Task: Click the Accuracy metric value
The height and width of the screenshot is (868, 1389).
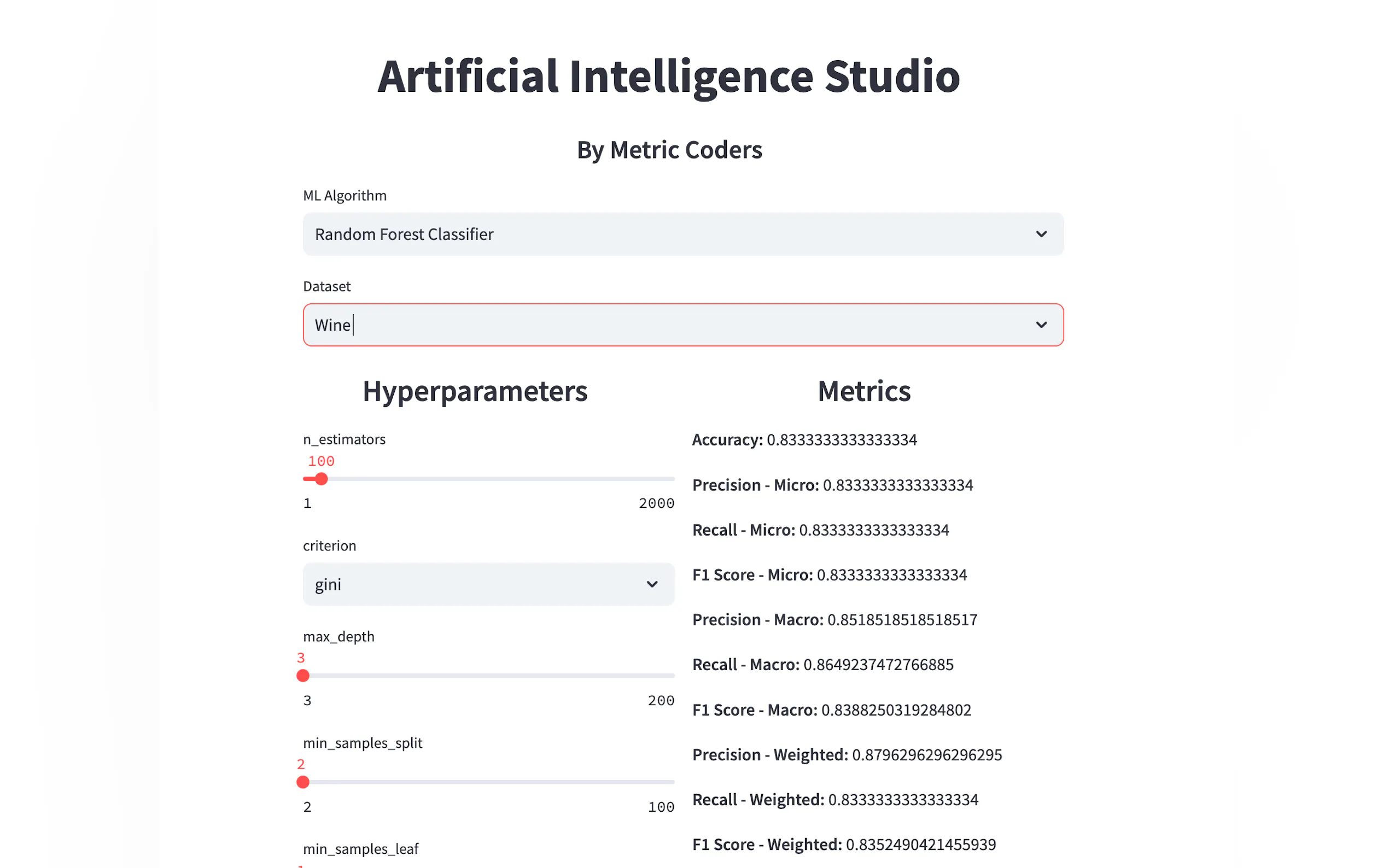Action: (842, 440)
